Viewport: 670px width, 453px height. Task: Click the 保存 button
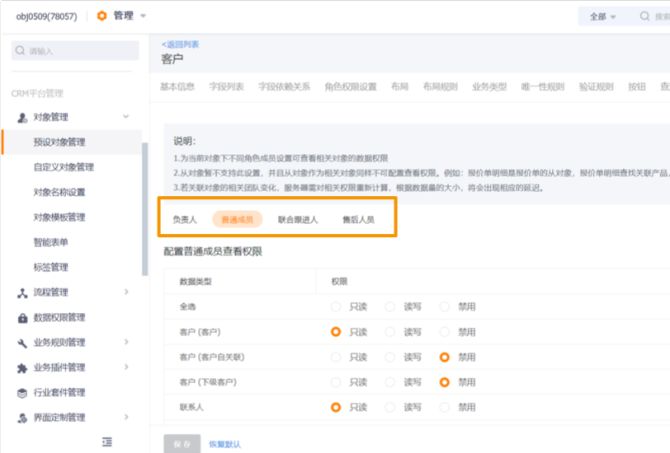pos(180,443)
